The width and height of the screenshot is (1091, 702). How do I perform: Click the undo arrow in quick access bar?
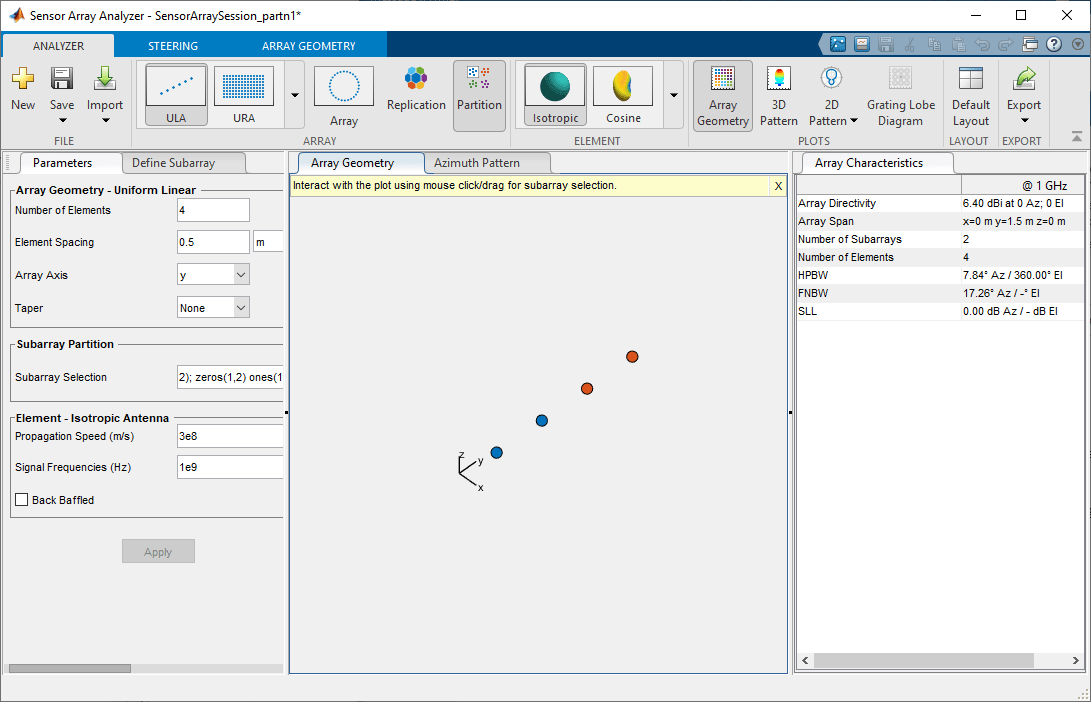tap(982, 45)
